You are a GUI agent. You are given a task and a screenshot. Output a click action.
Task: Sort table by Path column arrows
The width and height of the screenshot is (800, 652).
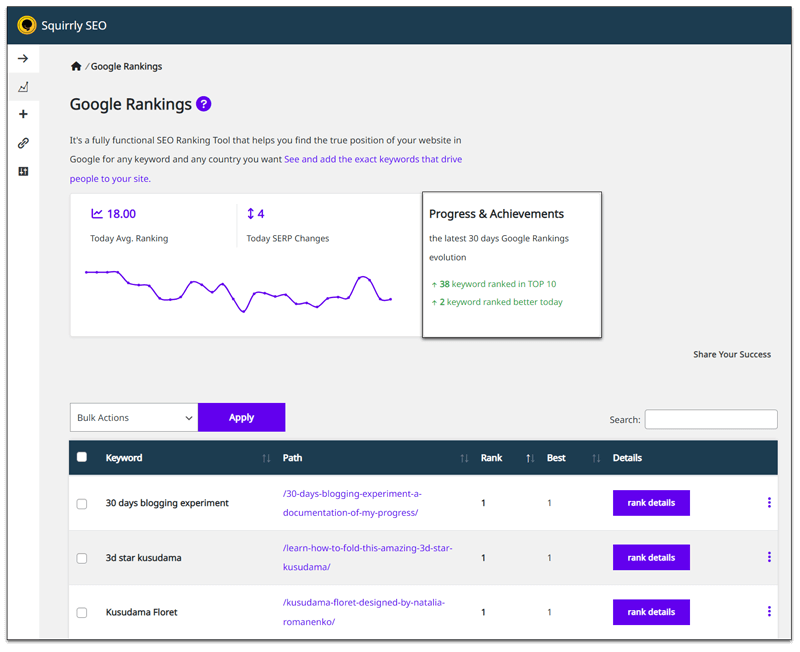pos(464,458)
